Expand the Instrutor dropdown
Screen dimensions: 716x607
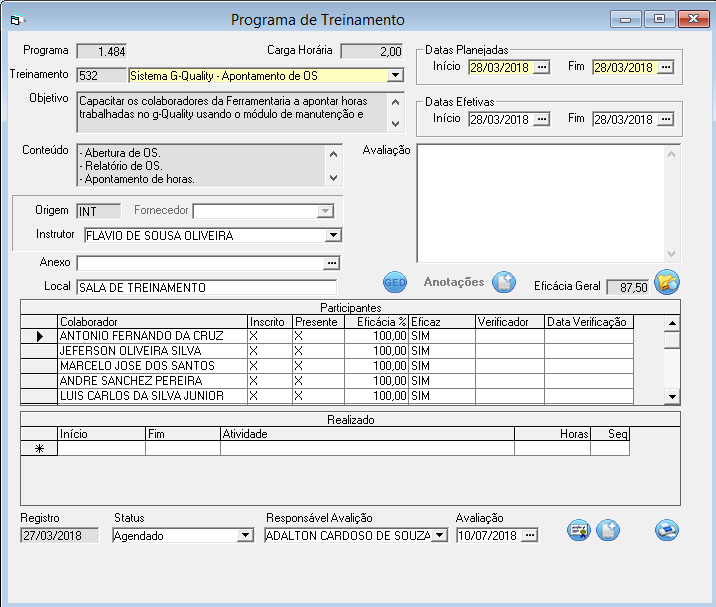pyautogui.click(x=333, y=235)
